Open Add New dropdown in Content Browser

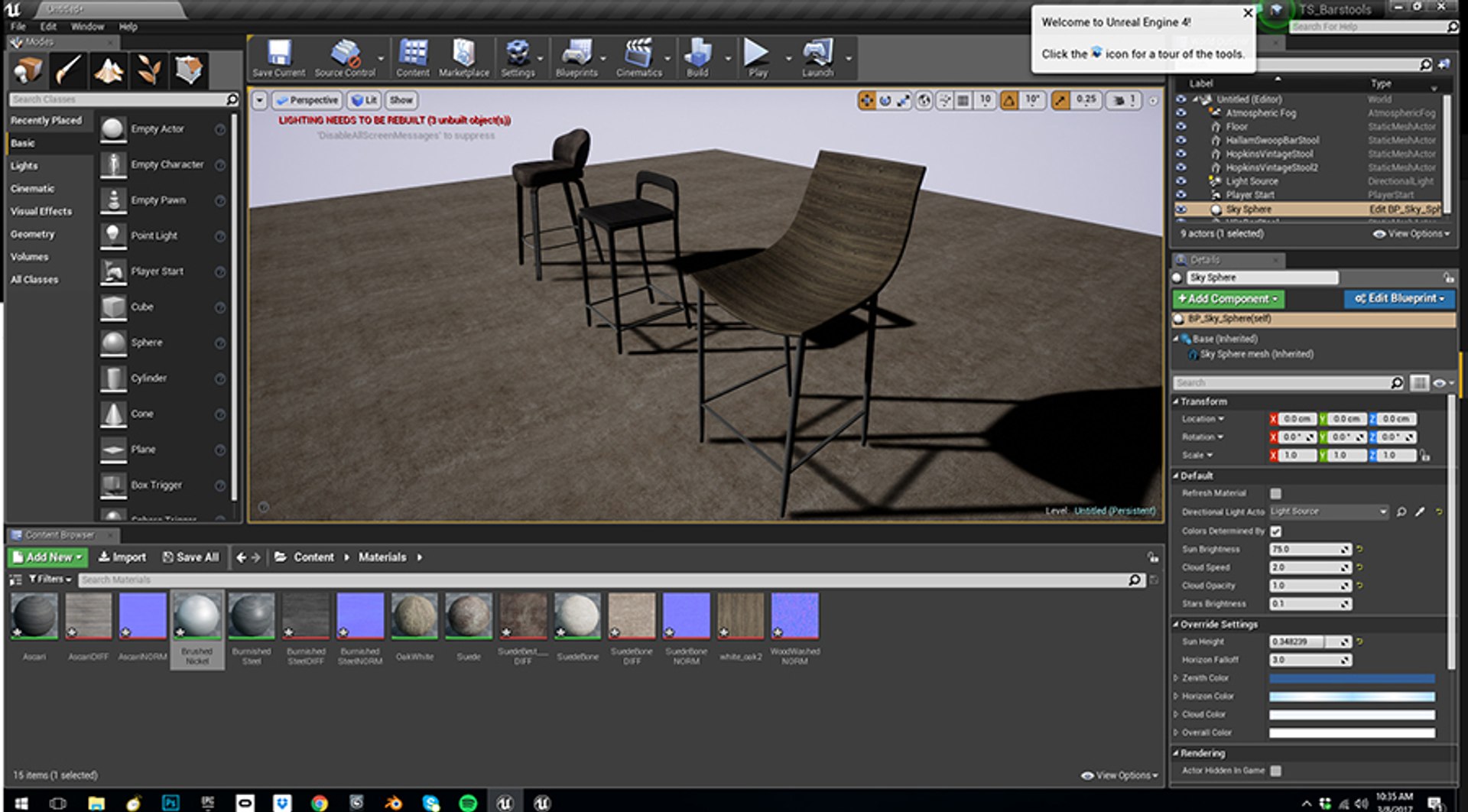48,557
